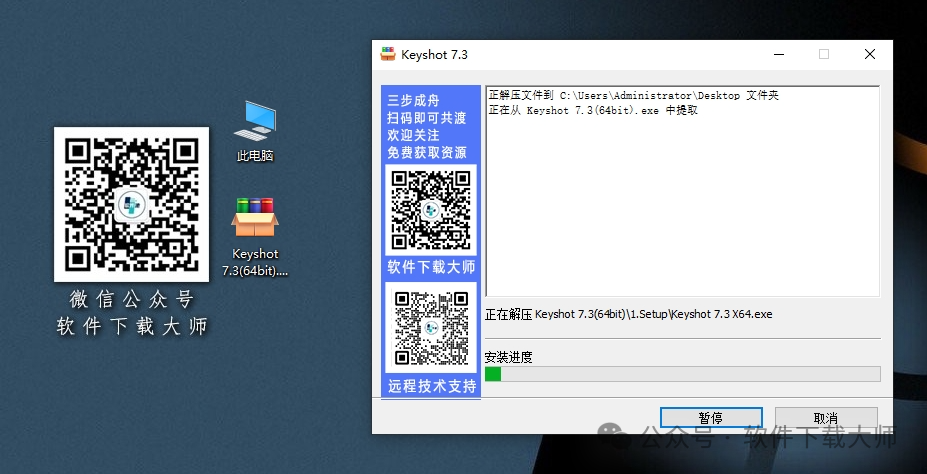Click the 免费获取资源 sidebar text

coord(427,152)
